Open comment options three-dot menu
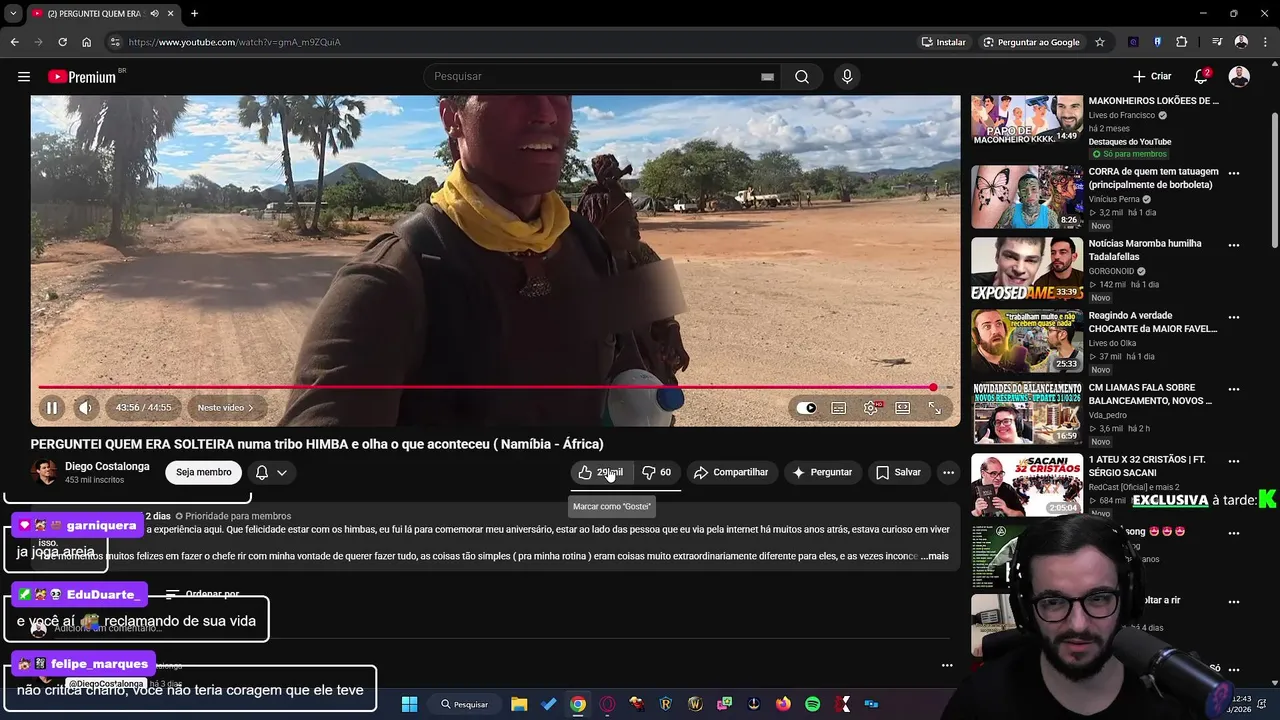The width and height of the screenshot is (1280, 720). pyautogui.click(x=947, y=665)
